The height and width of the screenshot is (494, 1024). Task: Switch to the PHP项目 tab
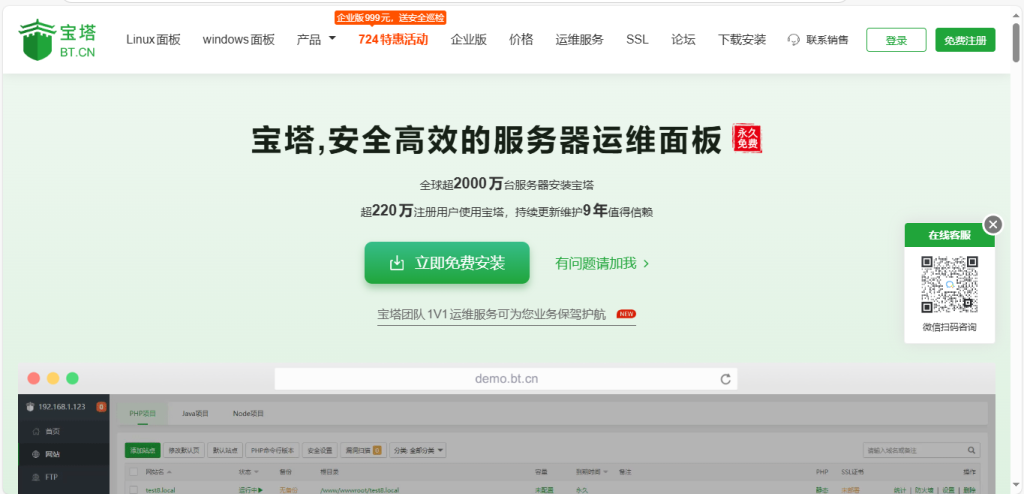pos(142,414)
